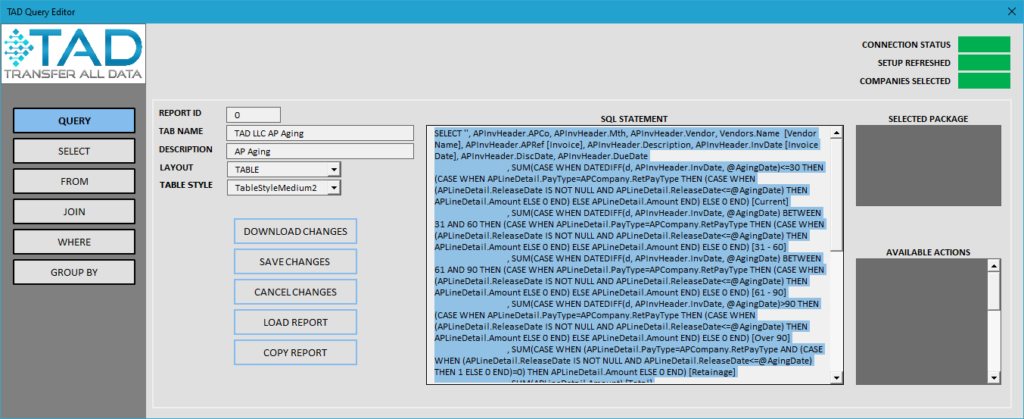Click the TAD Query Editor title text

click(x=41, y=12)
